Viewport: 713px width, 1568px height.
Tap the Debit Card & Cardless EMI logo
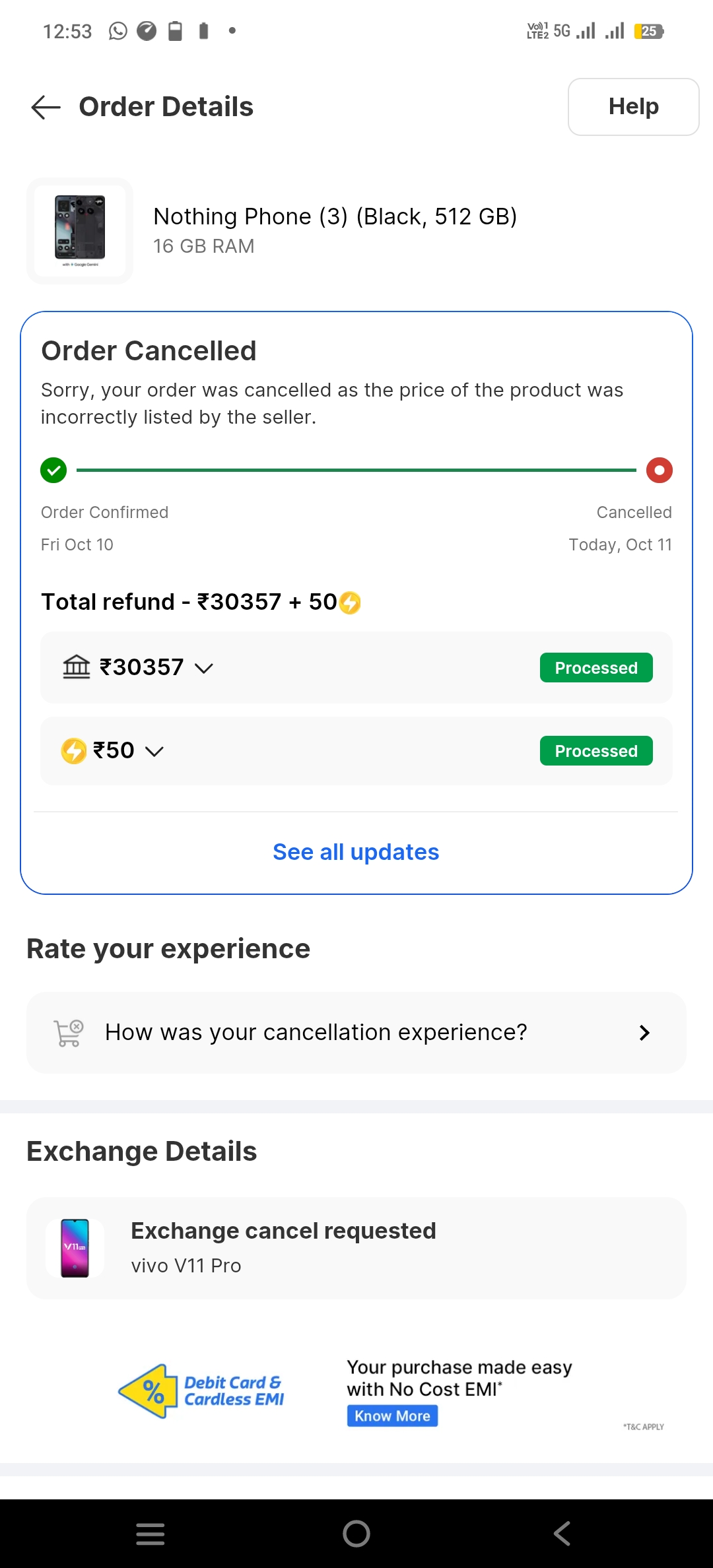pos(202,1390)
